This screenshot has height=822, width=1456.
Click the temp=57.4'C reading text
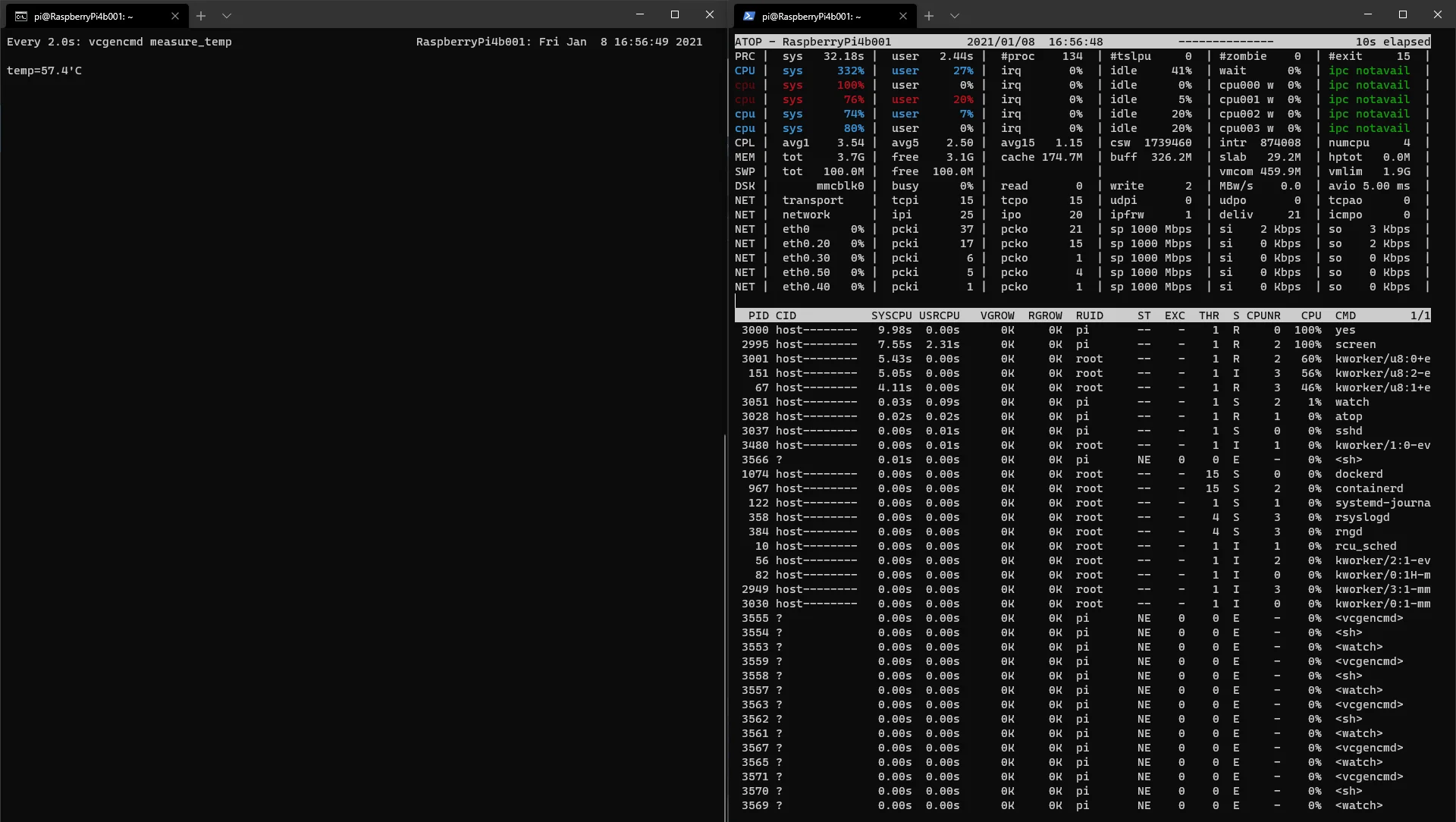(x=44, y=71)
